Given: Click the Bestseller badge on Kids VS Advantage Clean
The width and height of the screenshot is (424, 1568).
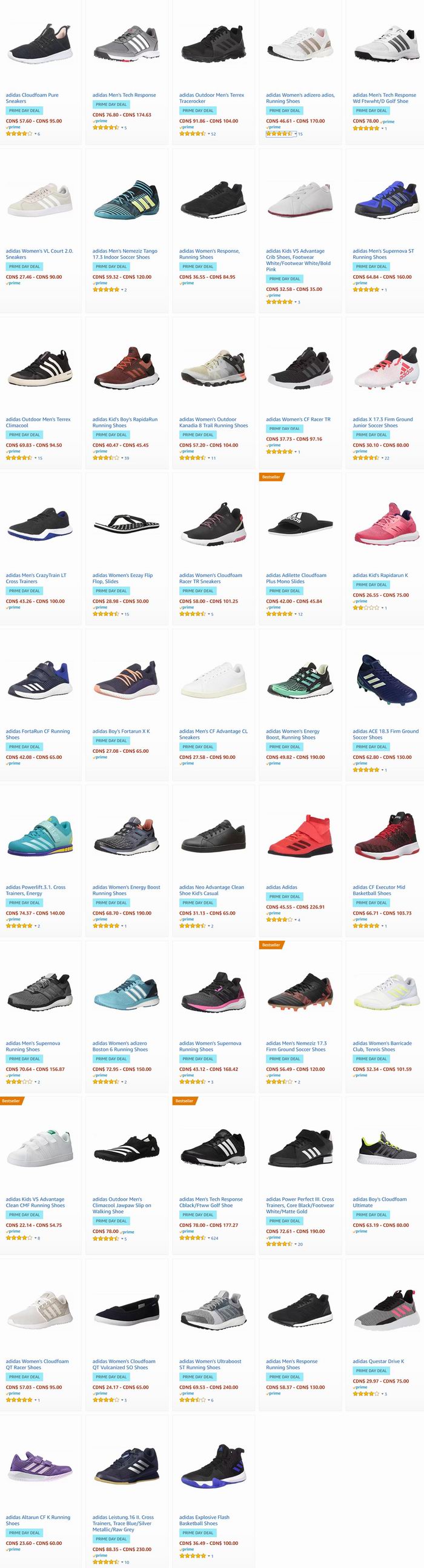Looking at the screenshot, I should coord(10,1101).
